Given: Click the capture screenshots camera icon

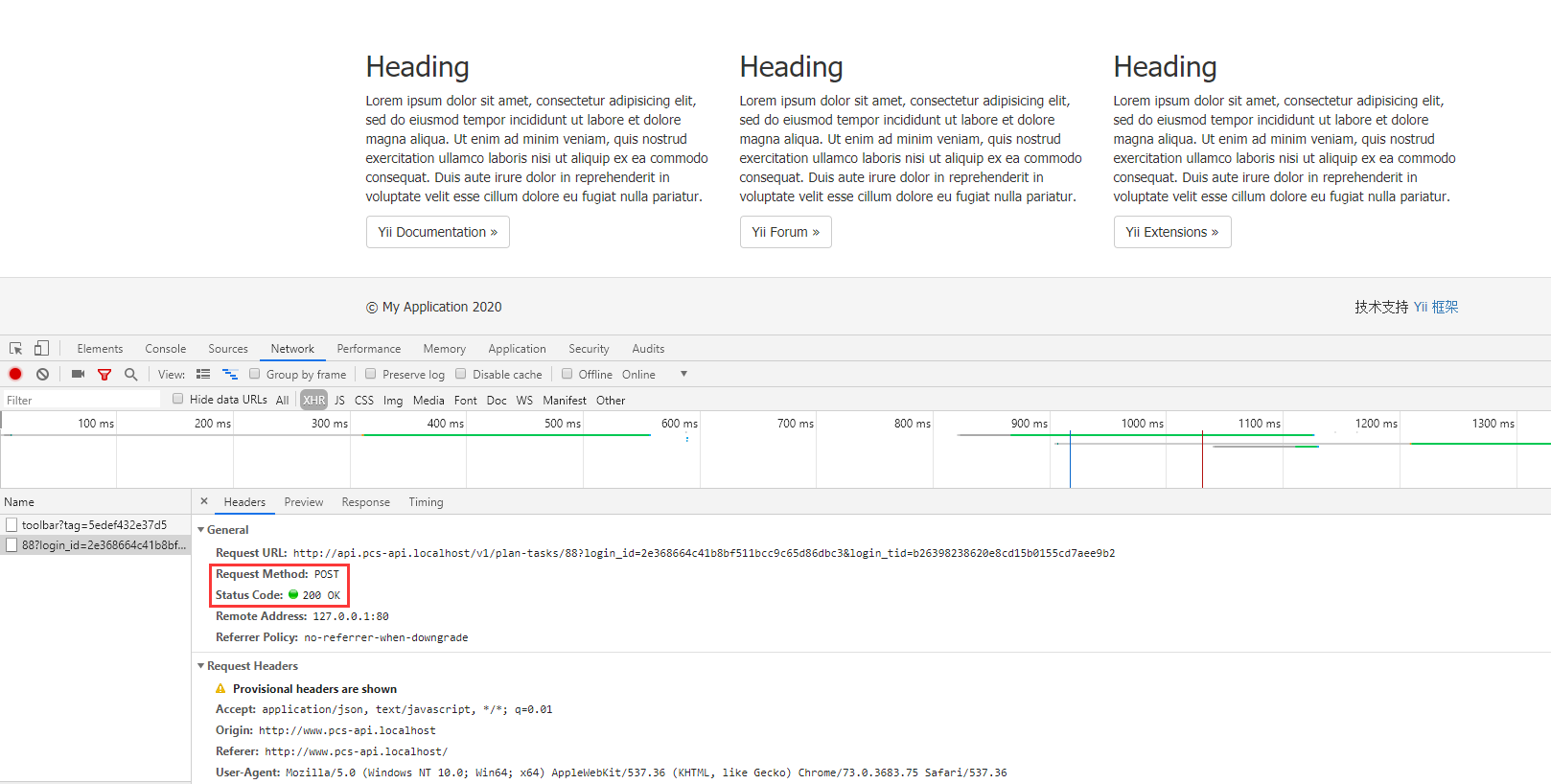Looking at the screenshot, I should 78,375.
